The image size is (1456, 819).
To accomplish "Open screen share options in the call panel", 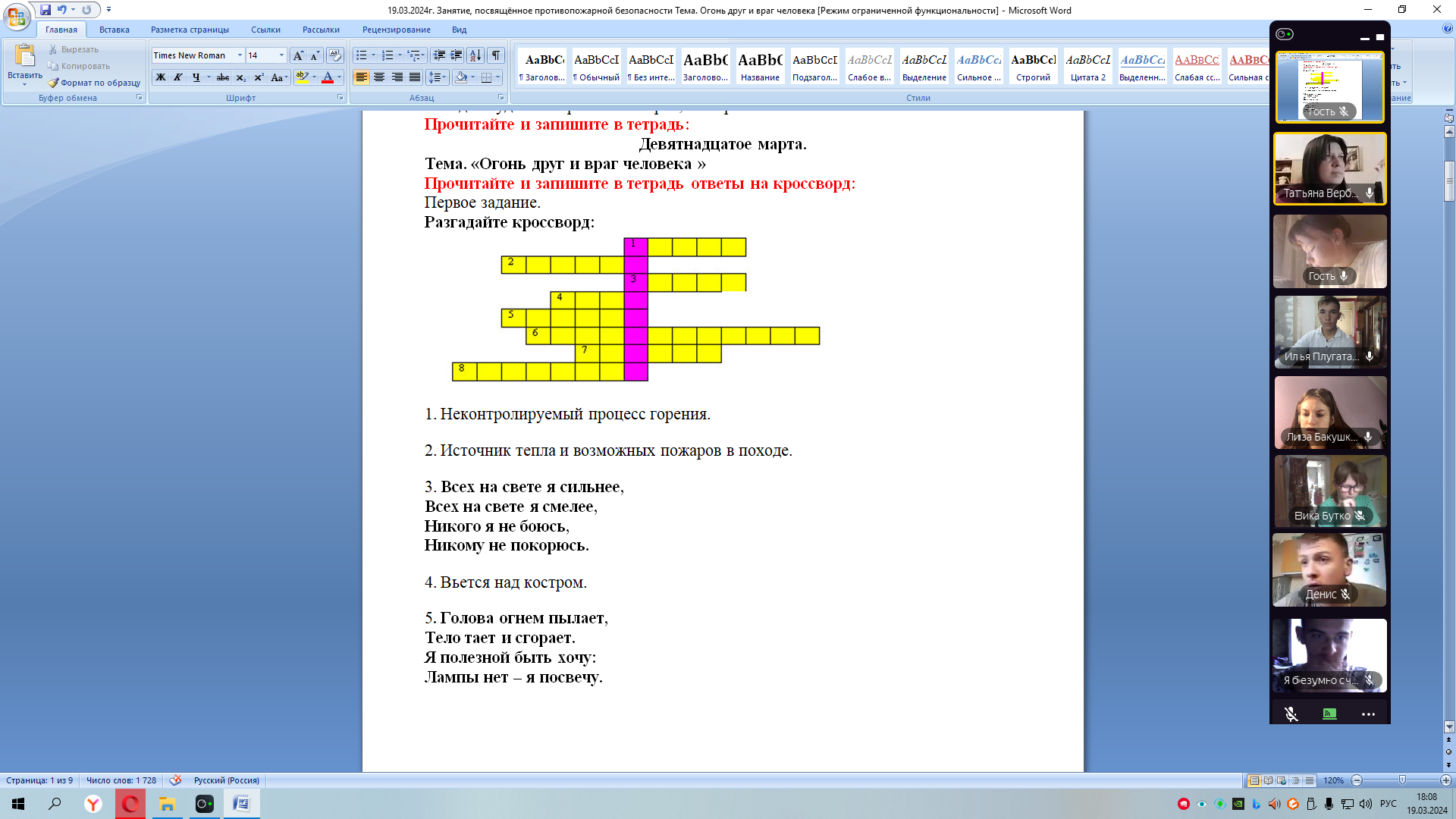I will pos(1329,714).
